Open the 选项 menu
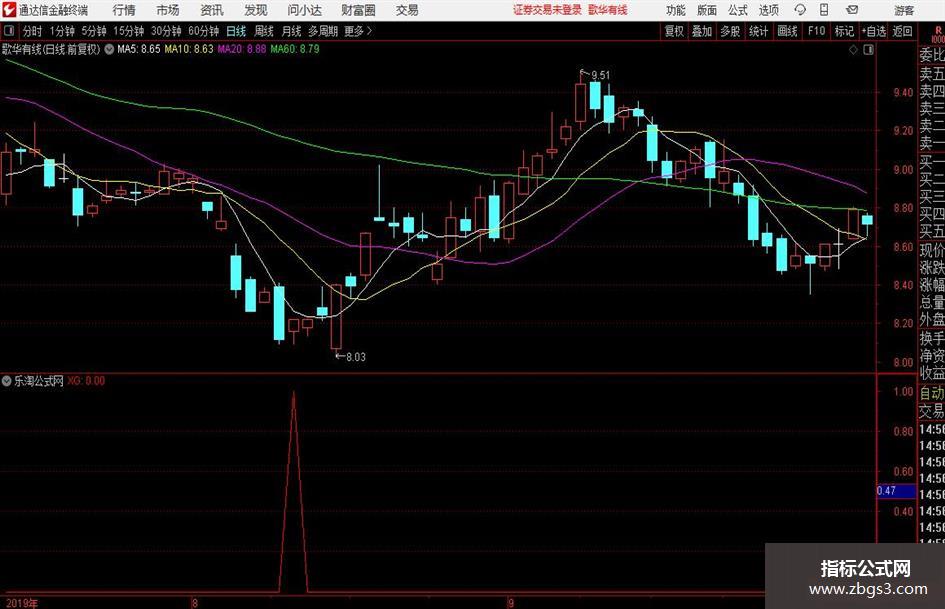This screenshot has height=609, width=945. pyautogui.click(x=769, y=10)
